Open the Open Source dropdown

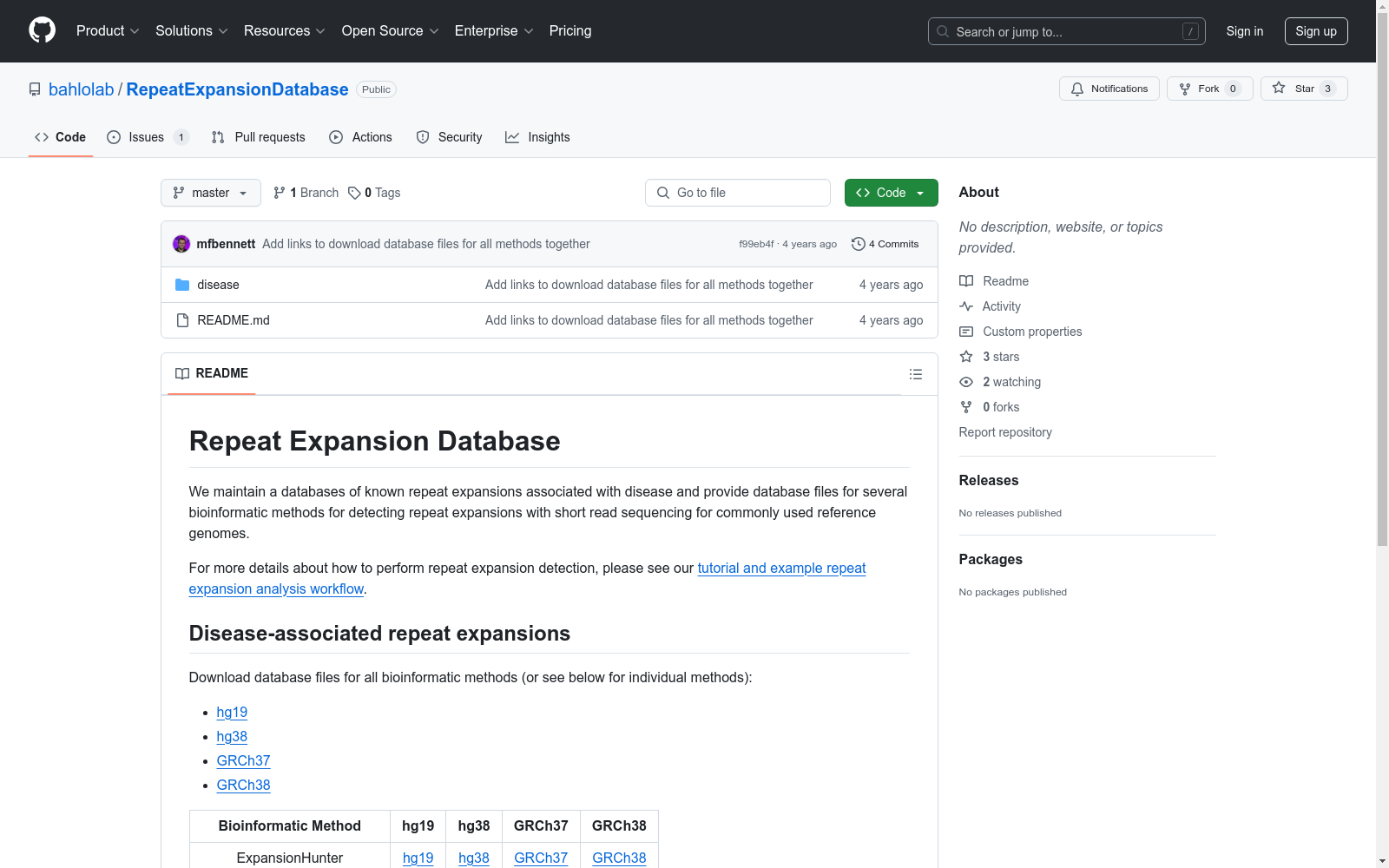tap(391, 31)
